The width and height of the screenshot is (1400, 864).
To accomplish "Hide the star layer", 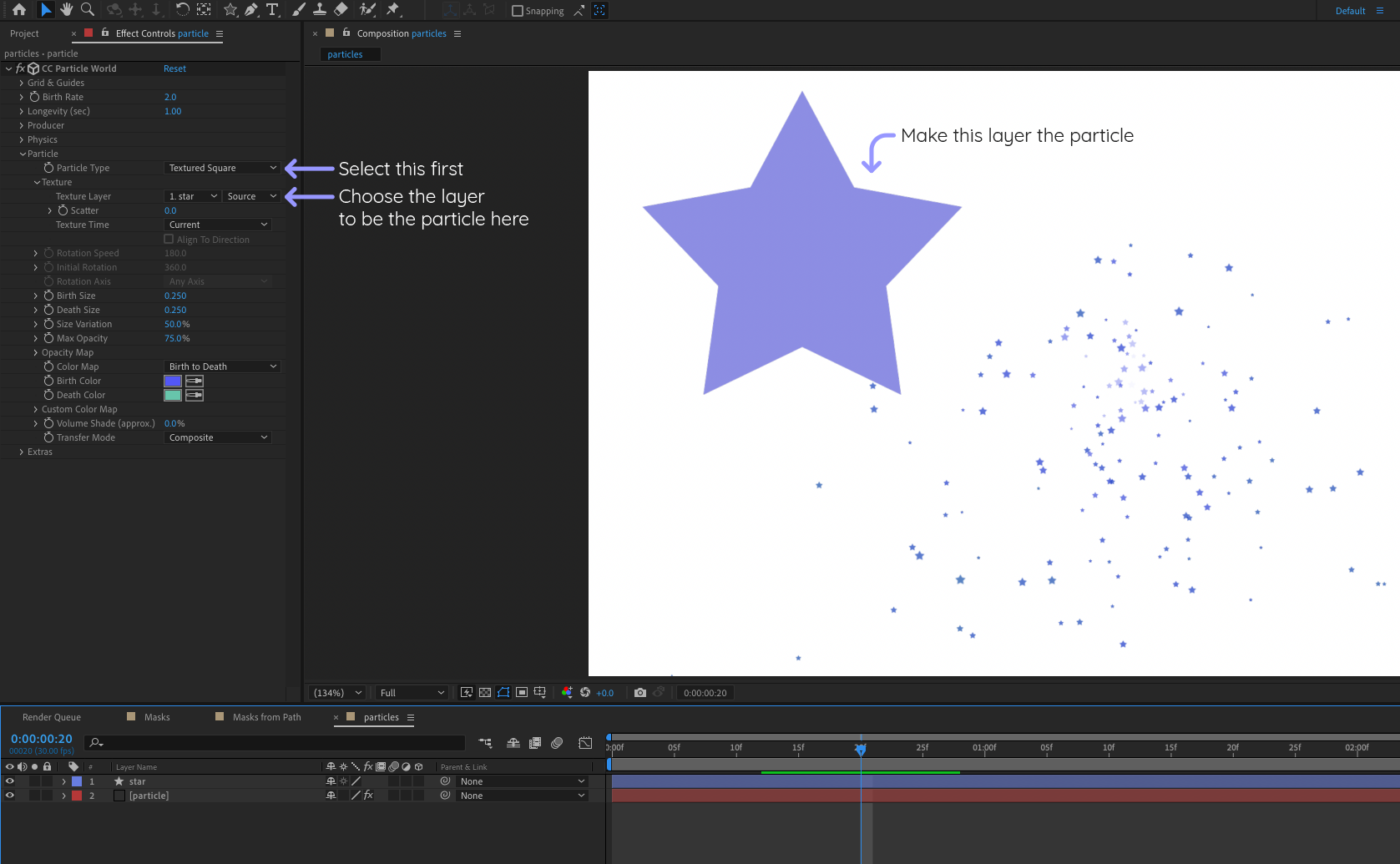I will [10, 781].
